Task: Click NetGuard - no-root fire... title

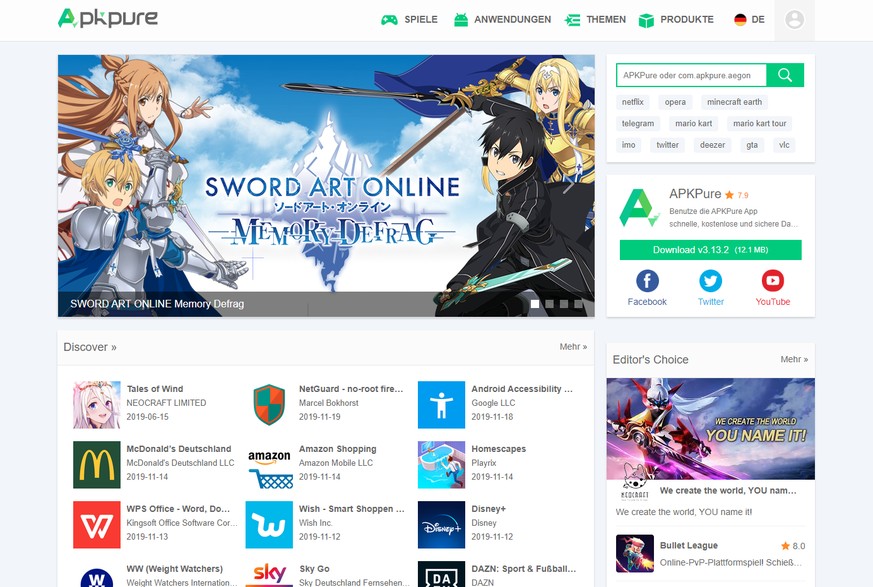Action: (x=351, y=389)
